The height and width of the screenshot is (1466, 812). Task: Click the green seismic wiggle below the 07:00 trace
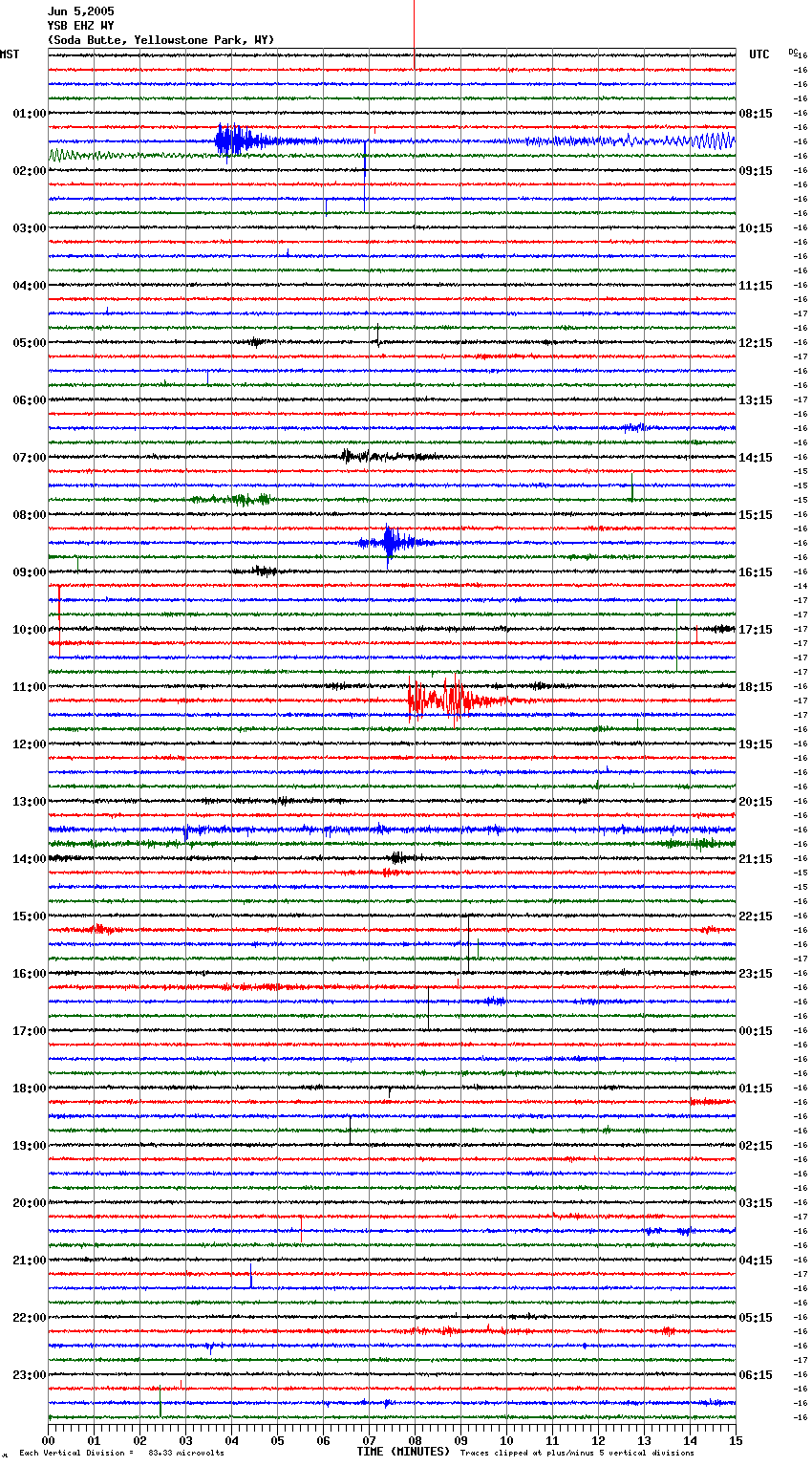click(232, 499)
